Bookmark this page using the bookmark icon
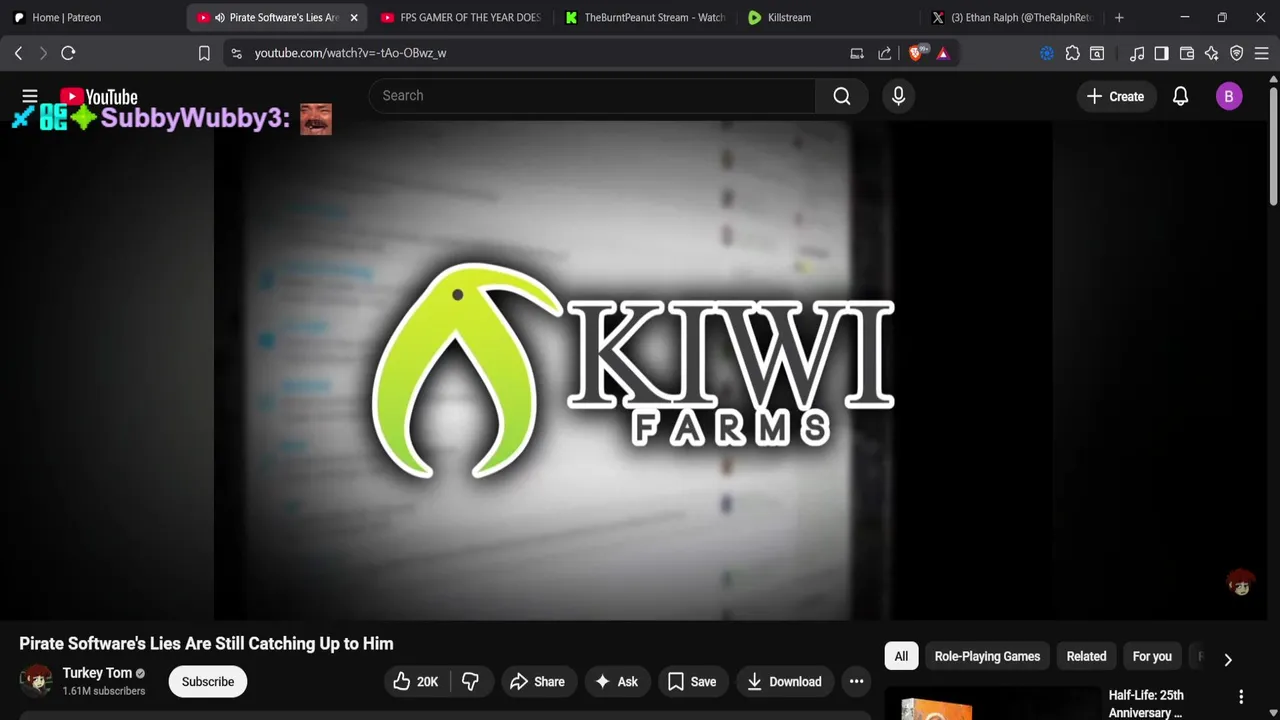The height and width of the screenshot is (720, 1280). coord(204,53)
